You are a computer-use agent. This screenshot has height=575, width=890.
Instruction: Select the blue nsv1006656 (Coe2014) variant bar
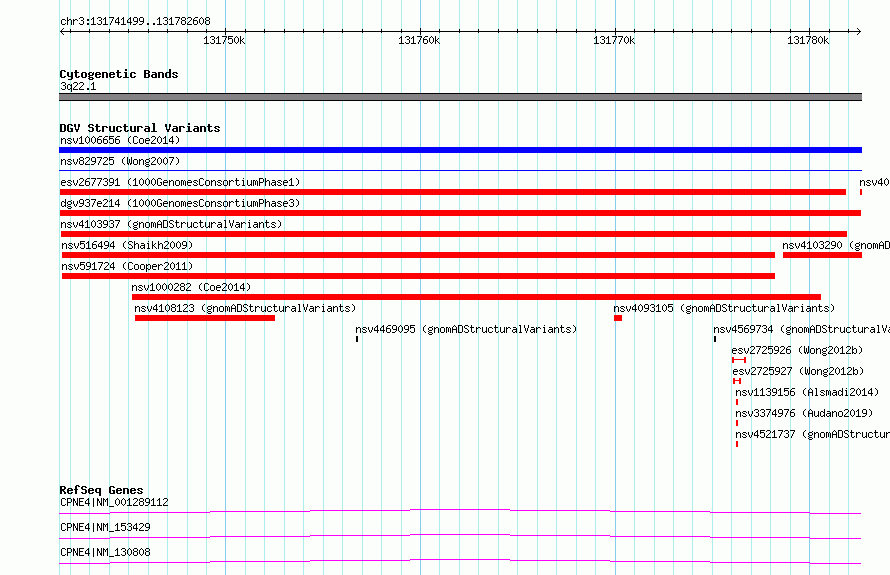pyautogui.click(x=460, y=150)
